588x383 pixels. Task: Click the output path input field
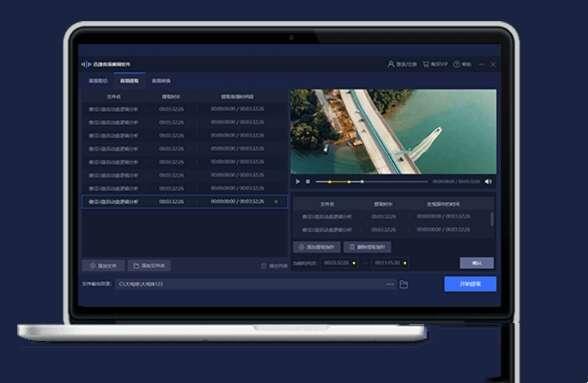point(250,284)
